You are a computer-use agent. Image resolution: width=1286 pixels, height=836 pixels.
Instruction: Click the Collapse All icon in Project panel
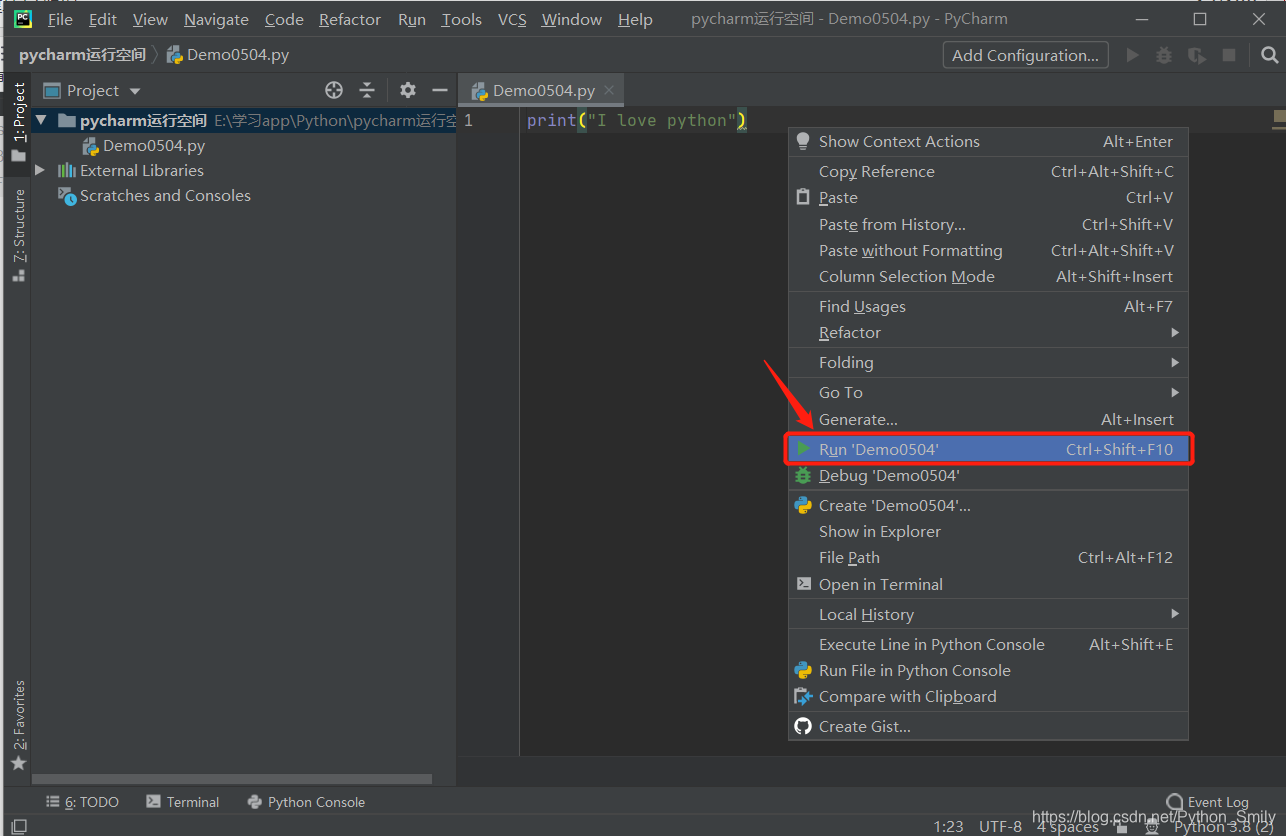pyautogui.click(x=367, y=90)
